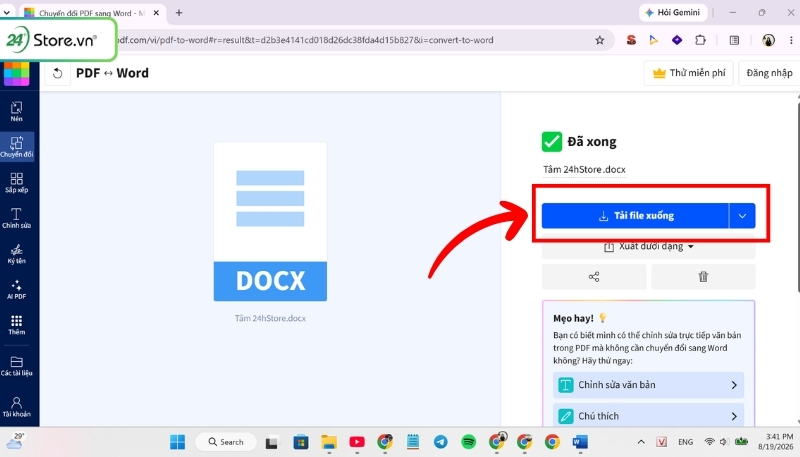Open the Wi-Fi network tray icon
Screen dimensions: 800x457
click(x=709, y=442)
